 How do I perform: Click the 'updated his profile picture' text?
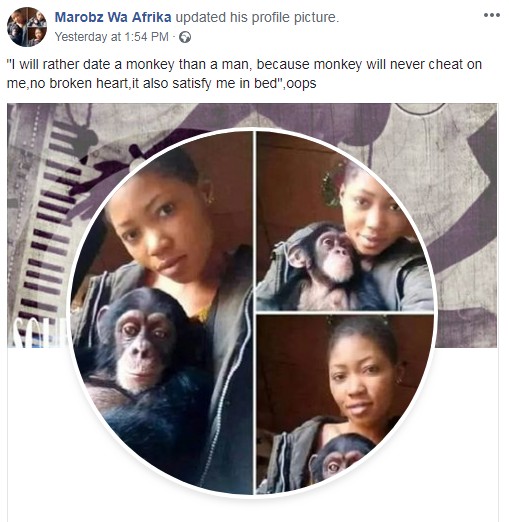point(257,17)
